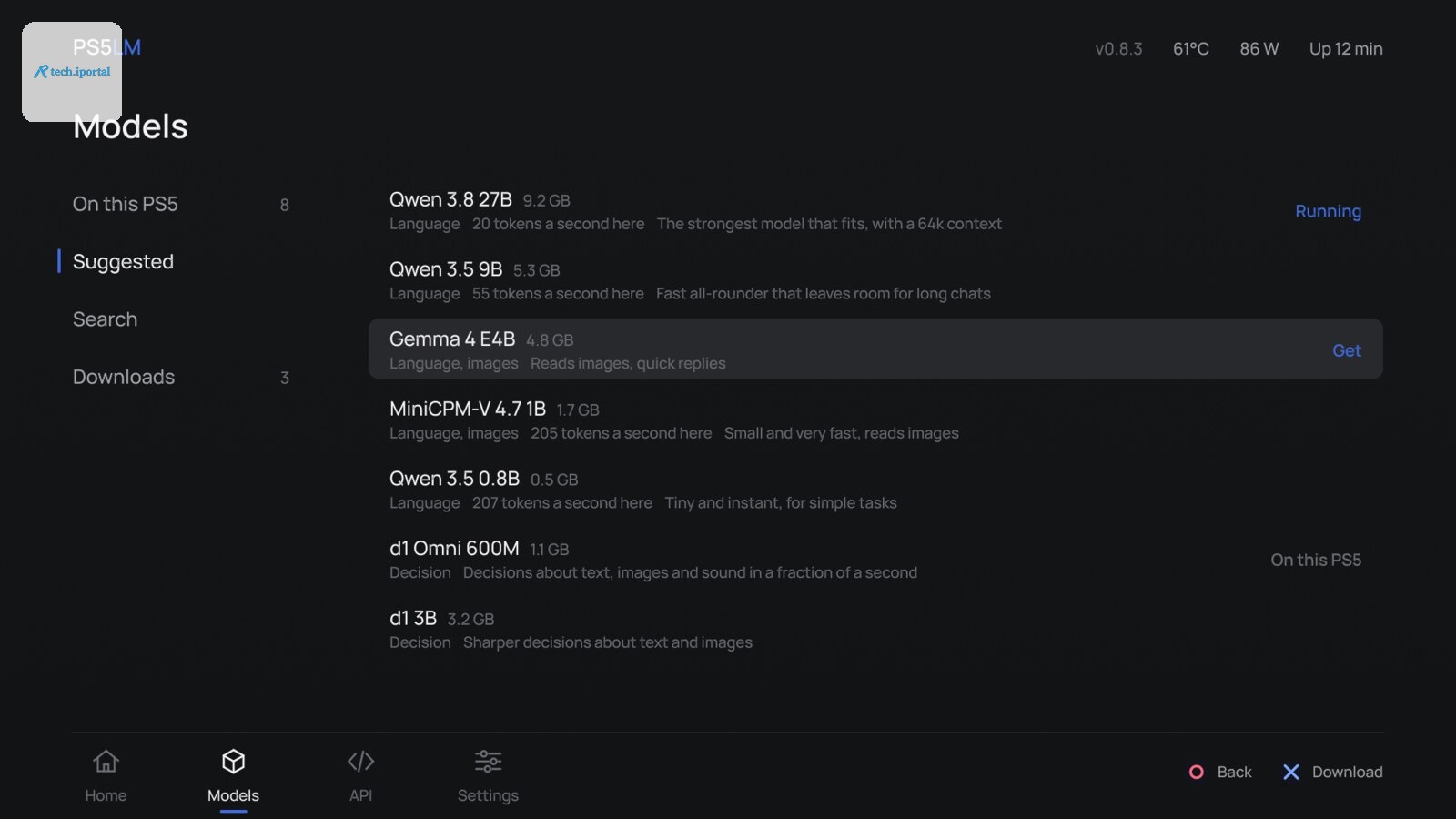Open the API code brackets icon

tap(360, 761)
